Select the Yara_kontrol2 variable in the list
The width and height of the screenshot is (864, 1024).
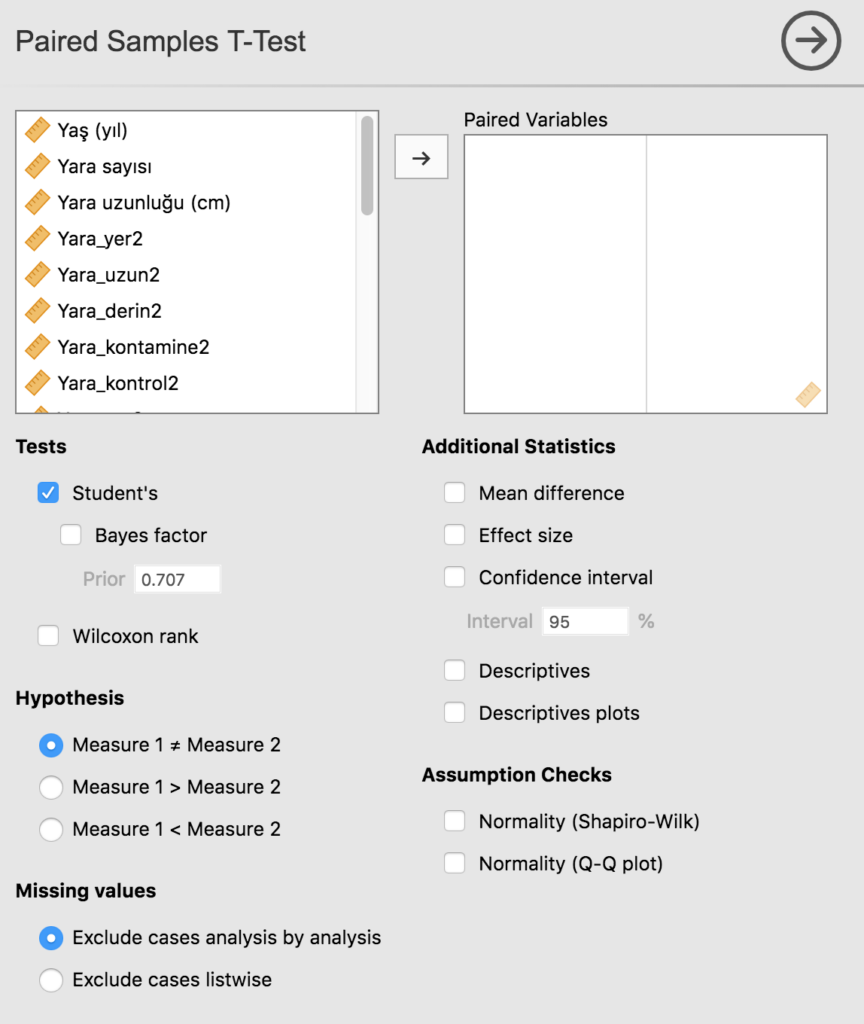[x=118, y=383]
